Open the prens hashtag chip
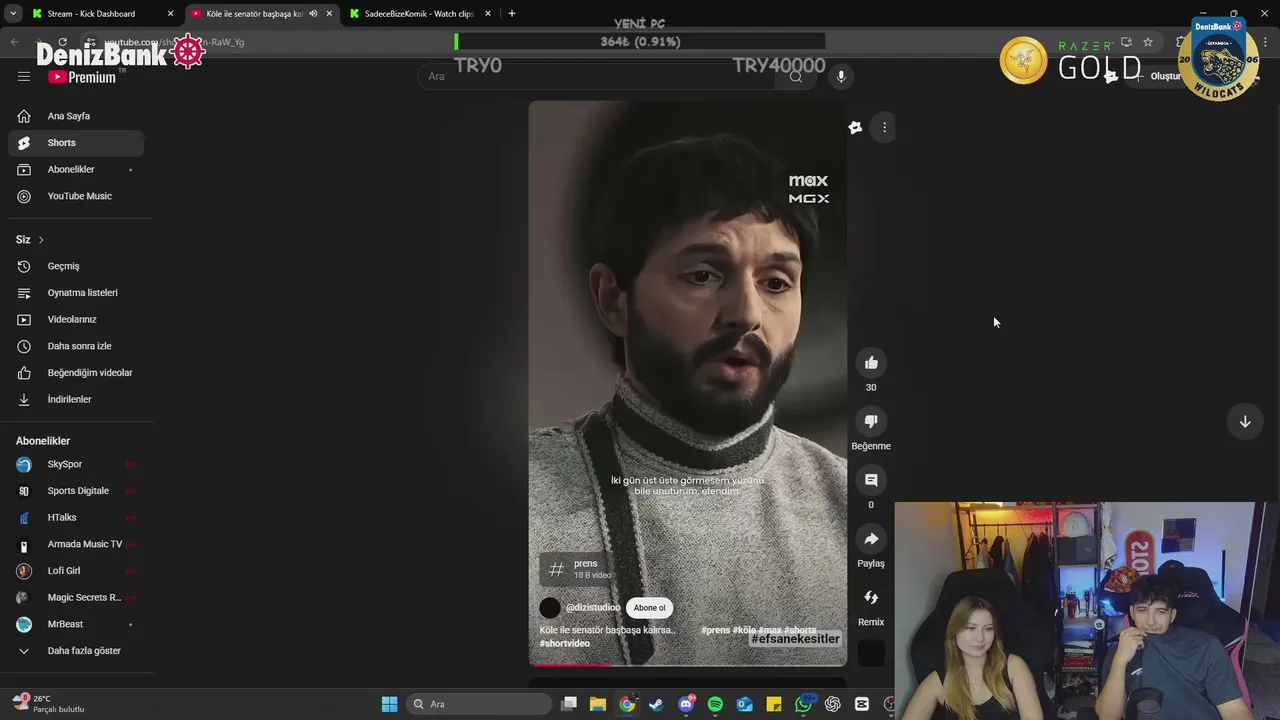1280x720 pixels. click(576, 569)
